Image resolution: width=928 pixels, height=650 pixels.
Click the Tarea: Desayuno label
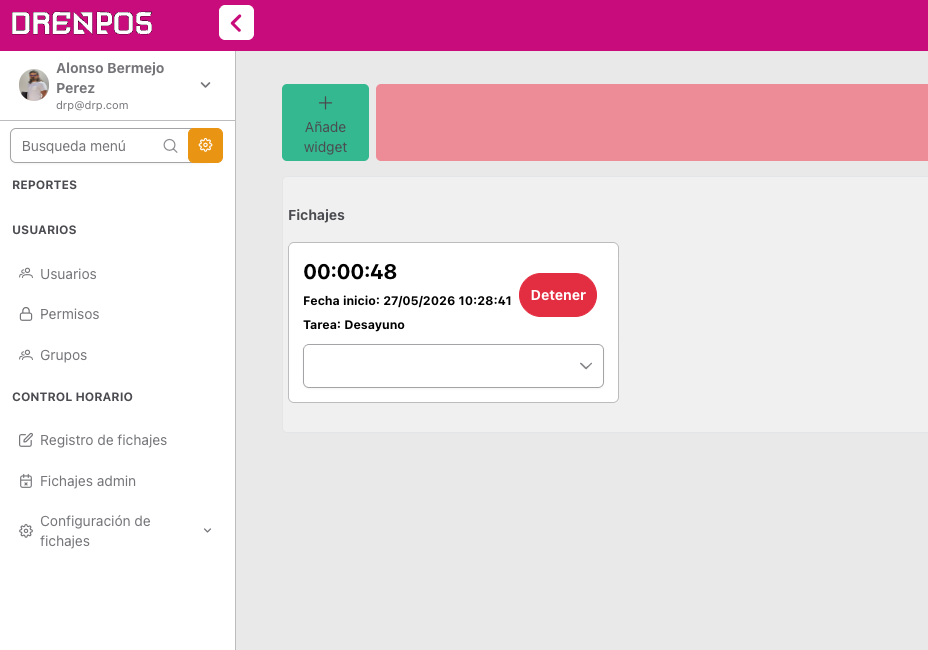(354, 324)
